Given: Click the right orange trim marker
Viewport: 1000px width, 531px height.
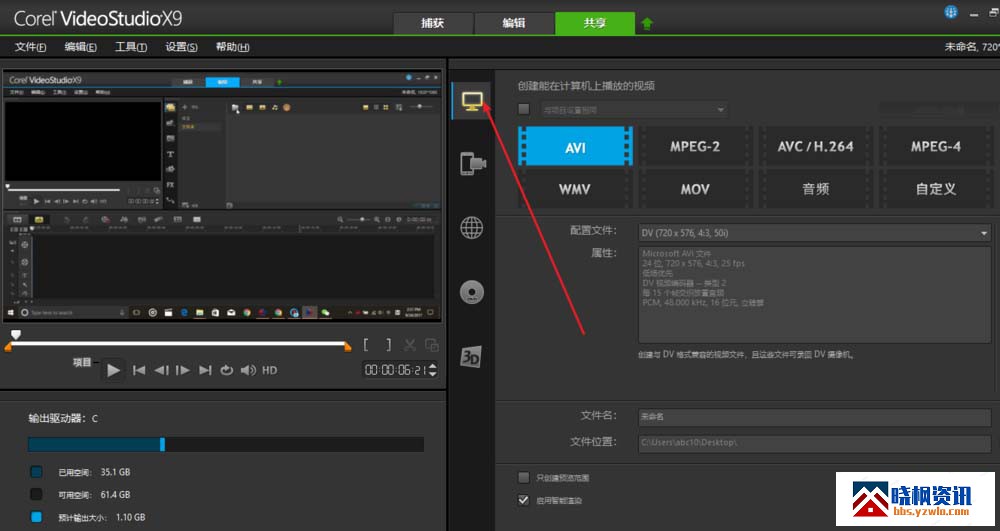Looking at the screenshot, I should 348,347.
